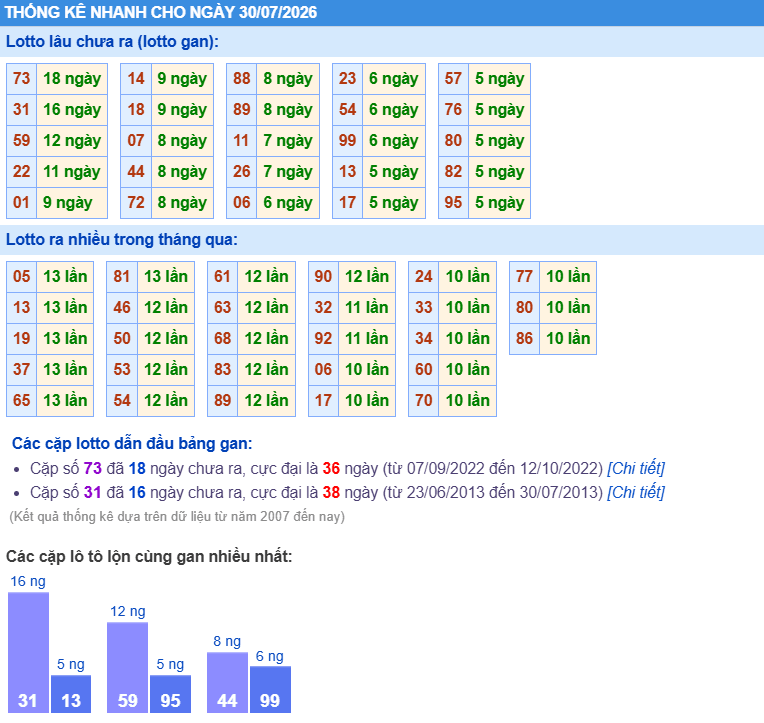Click number 53 in the frequent lotto table
764x723 pixels.
(x=122, y=370)
